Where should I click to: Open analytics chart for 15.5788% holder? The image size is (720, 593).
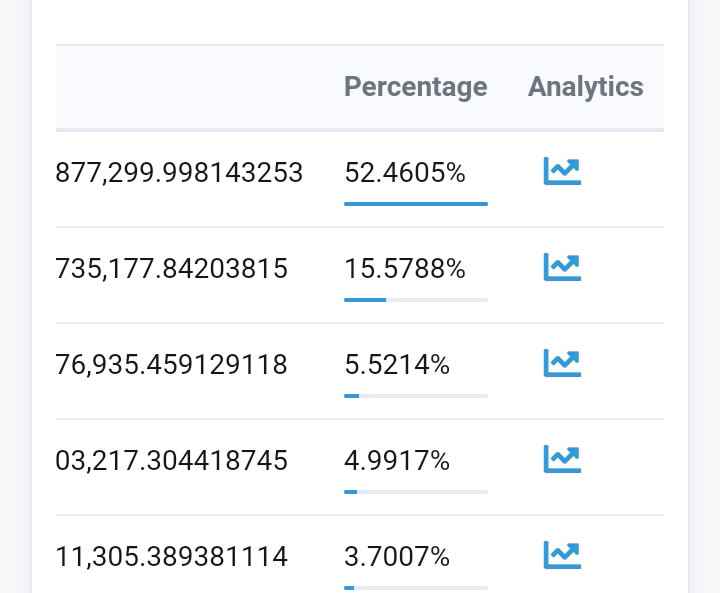(562, 267)
